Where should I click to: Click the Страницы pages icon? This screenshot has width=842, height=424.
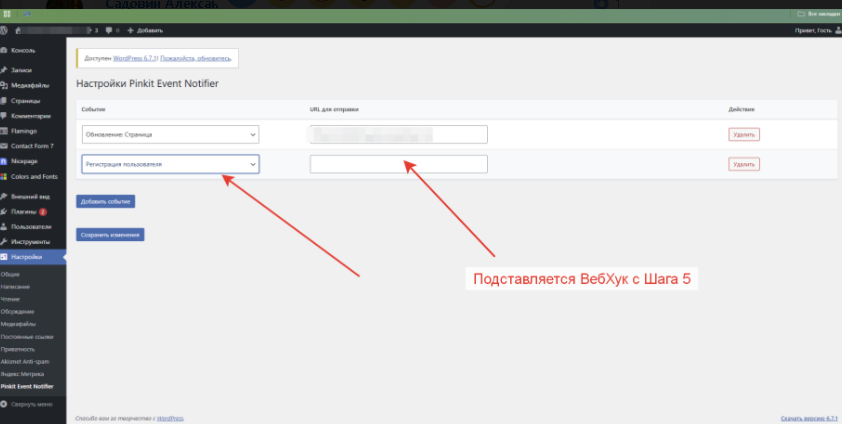[x=4, y=101]
